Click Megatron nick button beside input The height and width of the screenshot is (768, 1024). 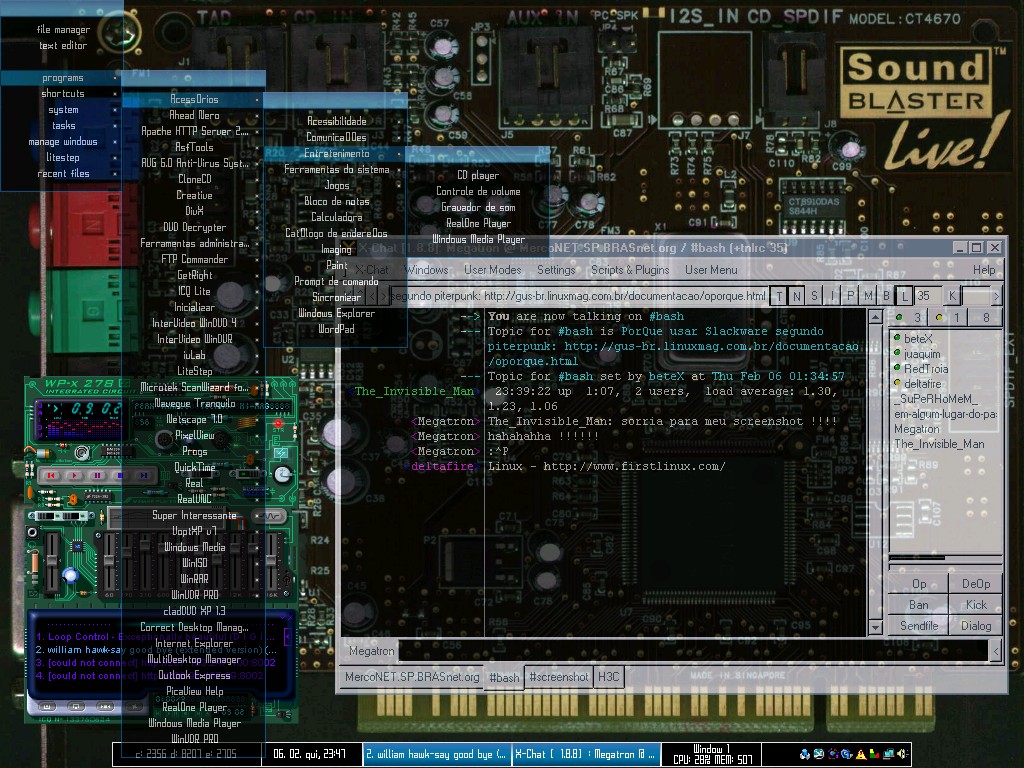tap(371, 651)
